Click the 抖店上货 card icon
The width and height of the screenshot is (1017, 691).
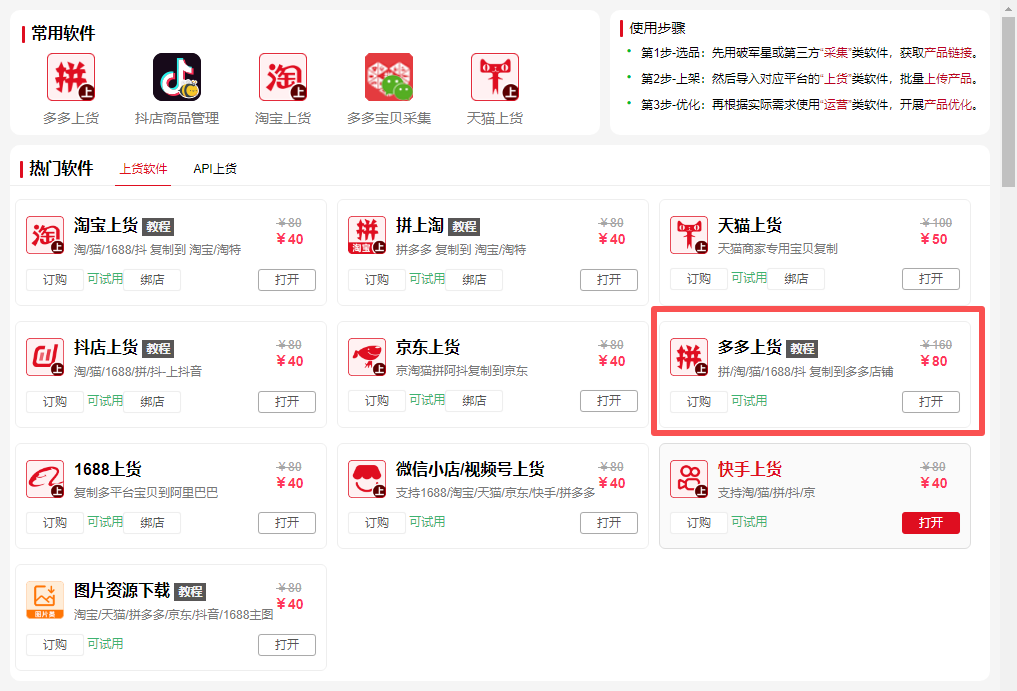pos(45,357)
